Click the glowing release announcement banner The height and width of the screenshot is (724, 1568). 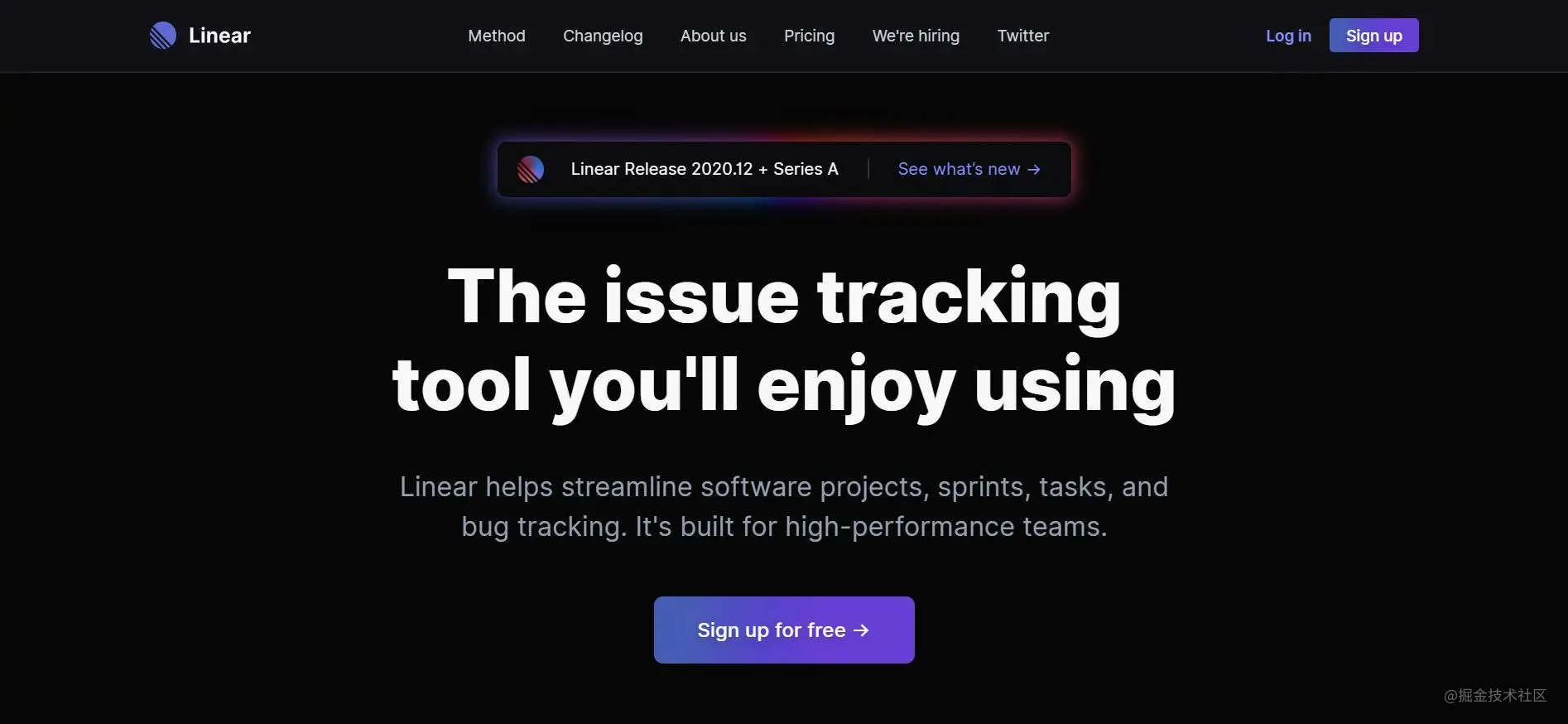(x=784, y=169)
